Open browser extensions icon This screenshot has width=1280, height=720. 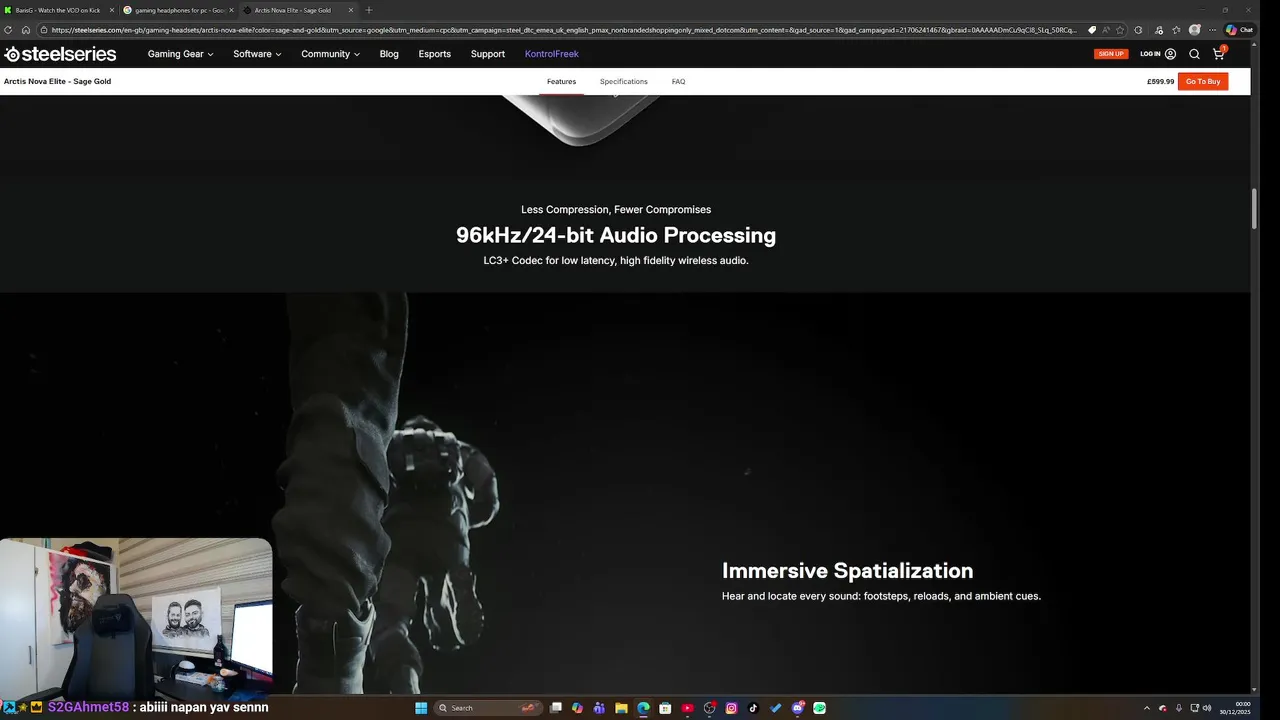click(x=1138, y=30)
